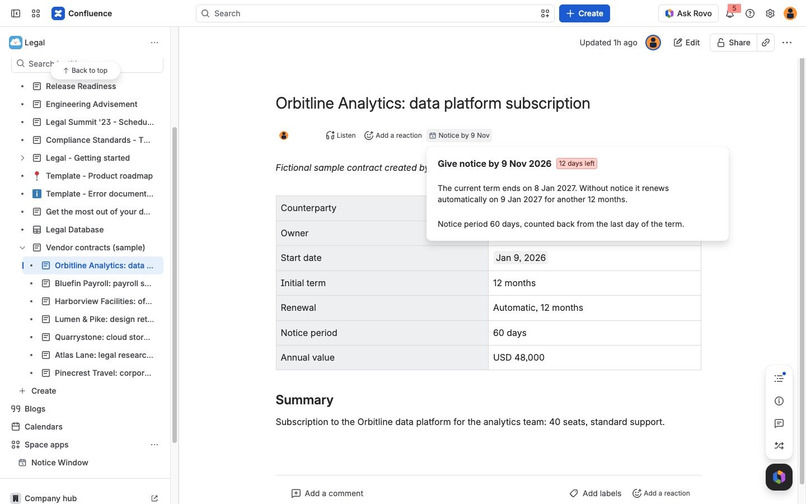The width and height of the screenshot is (806, 504).
Task: Collapse Vendor contracts (sample) tree
Action: [22, 247]
